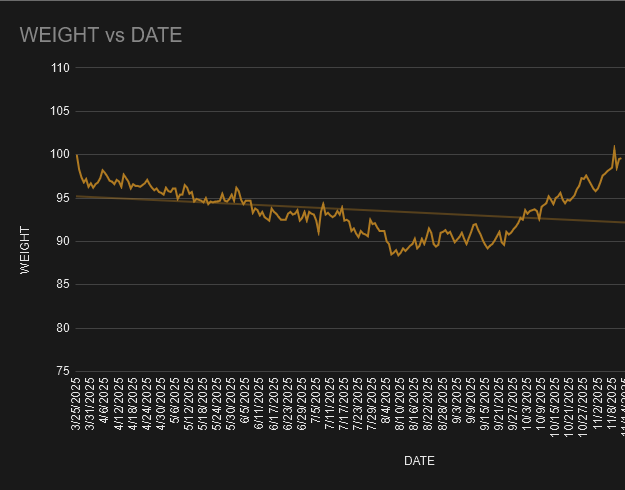Click the 7/29/2025 date label
Screen dimensions: 625x490
372,404
